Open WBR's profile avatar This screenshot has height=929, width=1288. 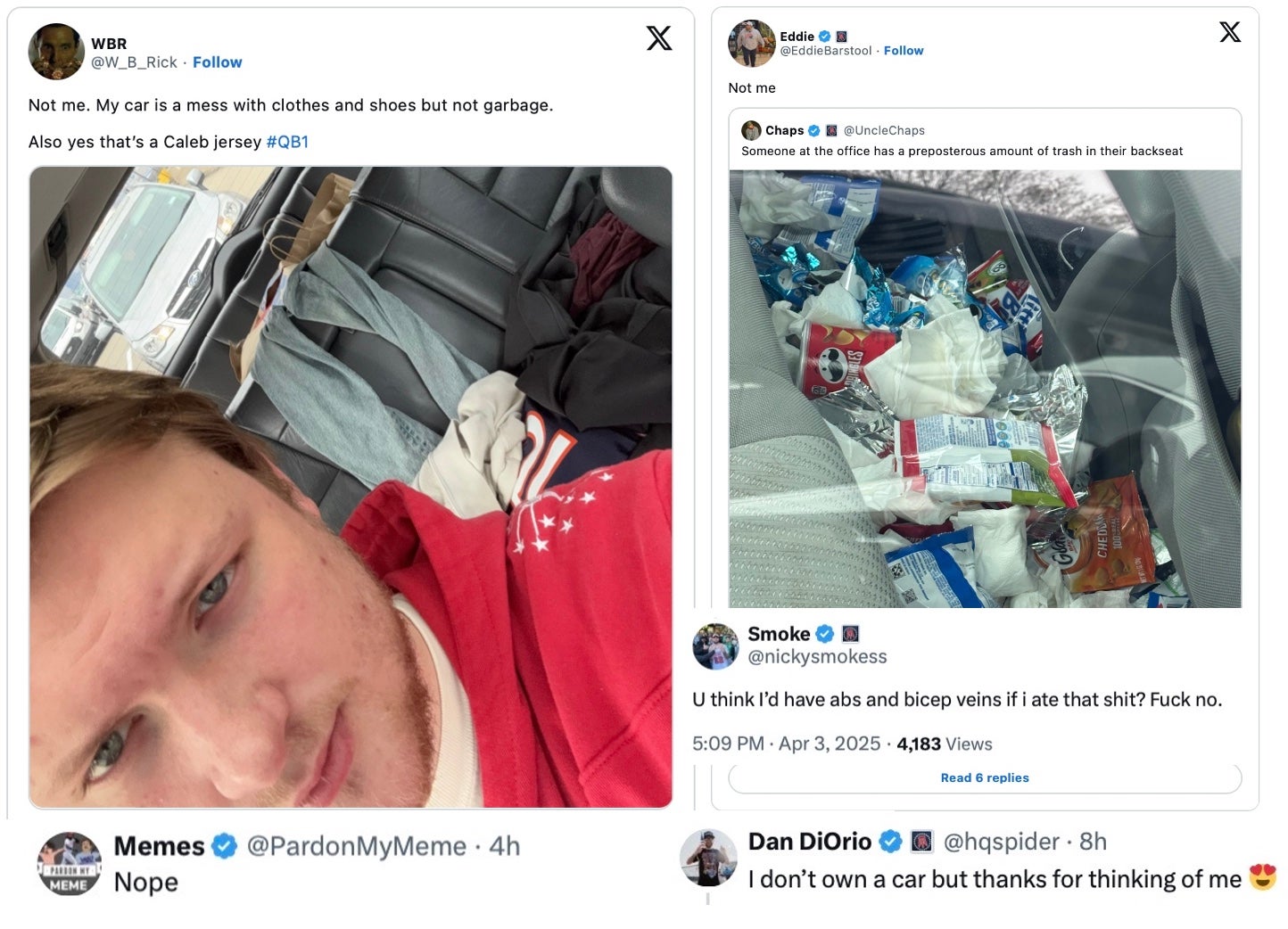56,52
